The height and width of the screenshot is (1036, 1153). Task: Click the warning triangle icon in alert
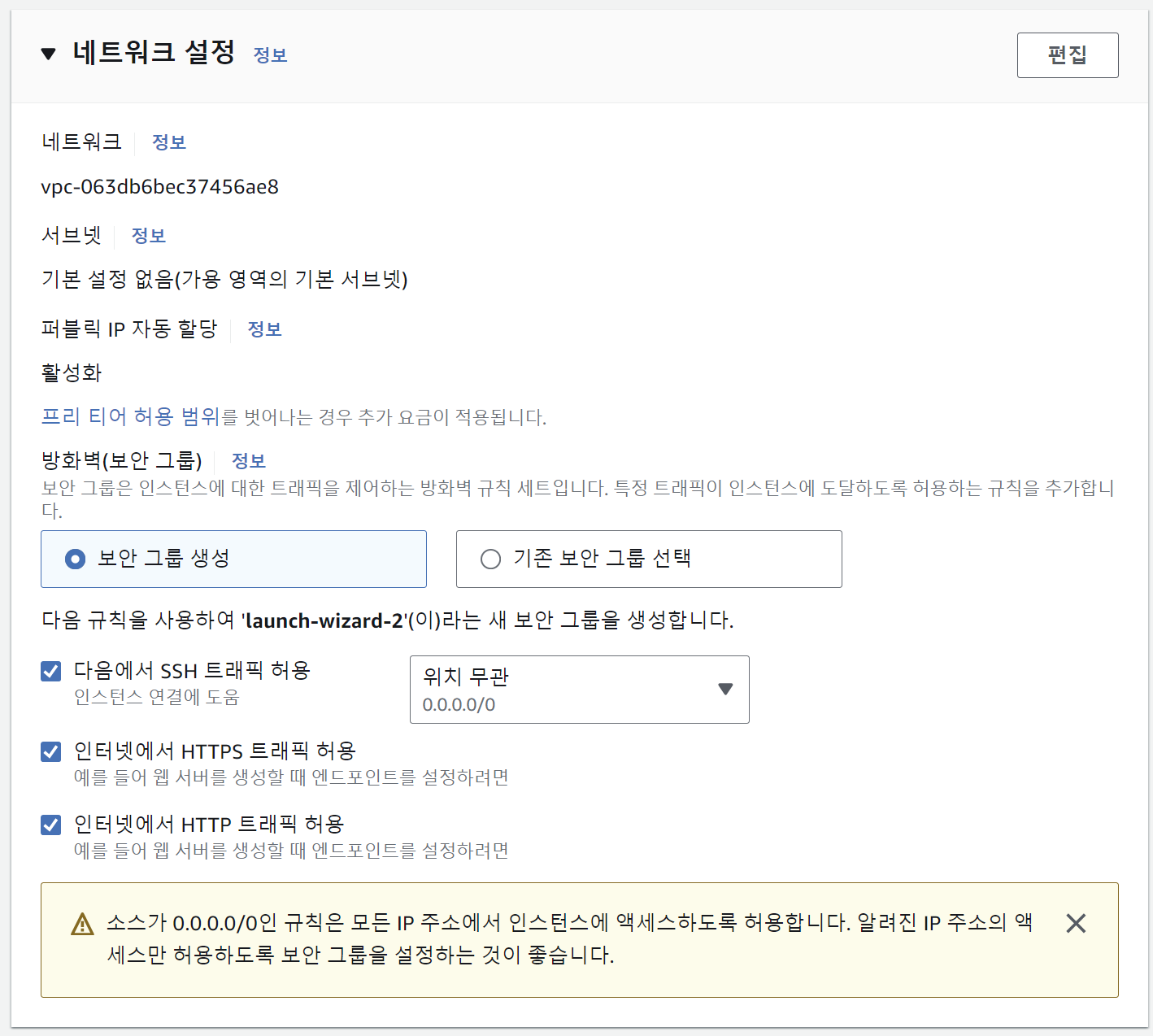click(82, 924)
